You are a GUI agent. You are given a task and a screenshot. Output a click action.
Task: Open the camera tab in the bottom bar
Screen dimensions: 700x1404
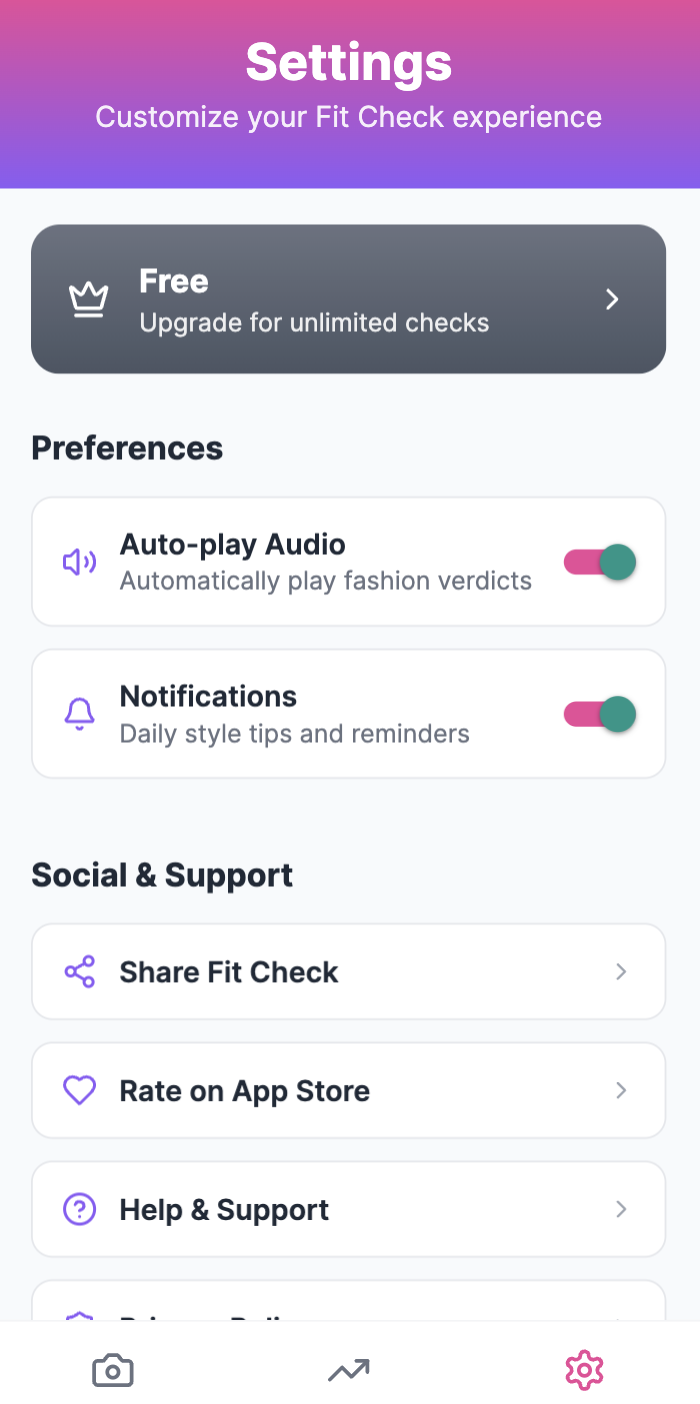(112, 1369)
